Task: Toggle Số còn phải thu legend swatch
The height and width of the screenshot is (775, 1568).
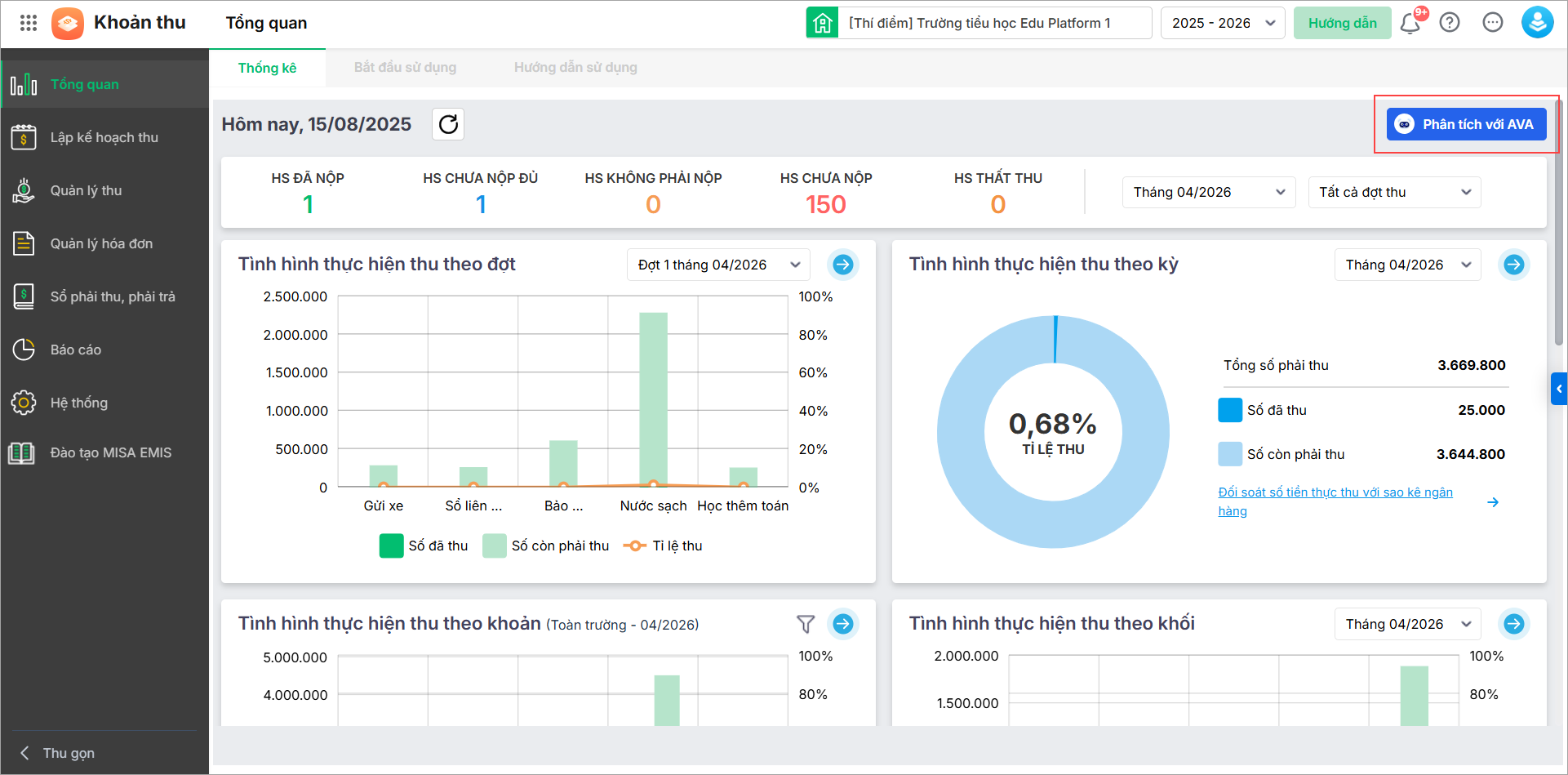Action: click(494, 546)
